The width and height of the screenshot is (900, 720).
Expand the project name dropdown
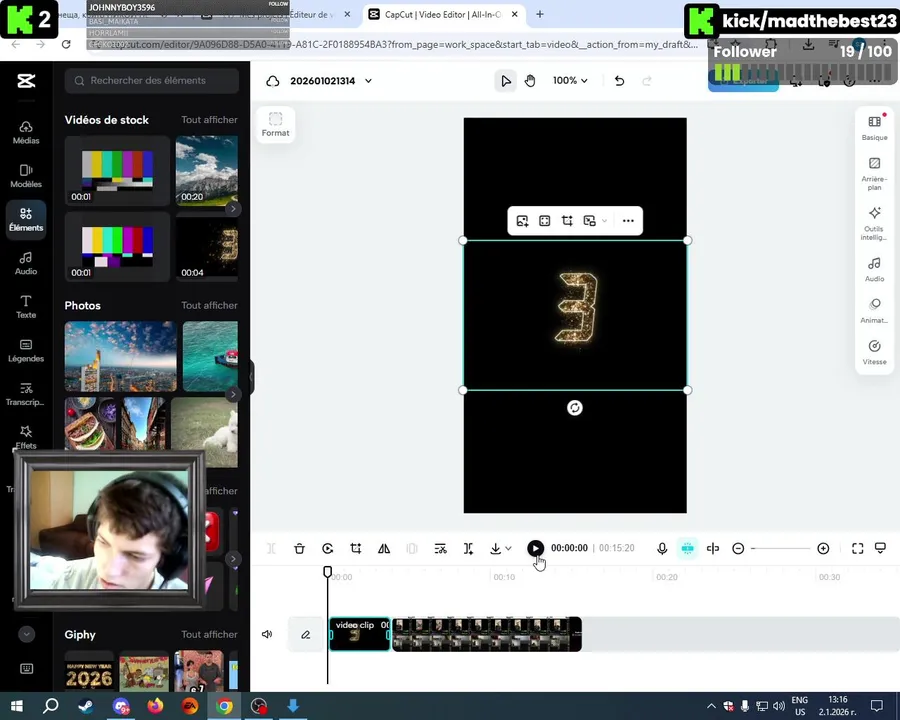click(x=368, y=81)
